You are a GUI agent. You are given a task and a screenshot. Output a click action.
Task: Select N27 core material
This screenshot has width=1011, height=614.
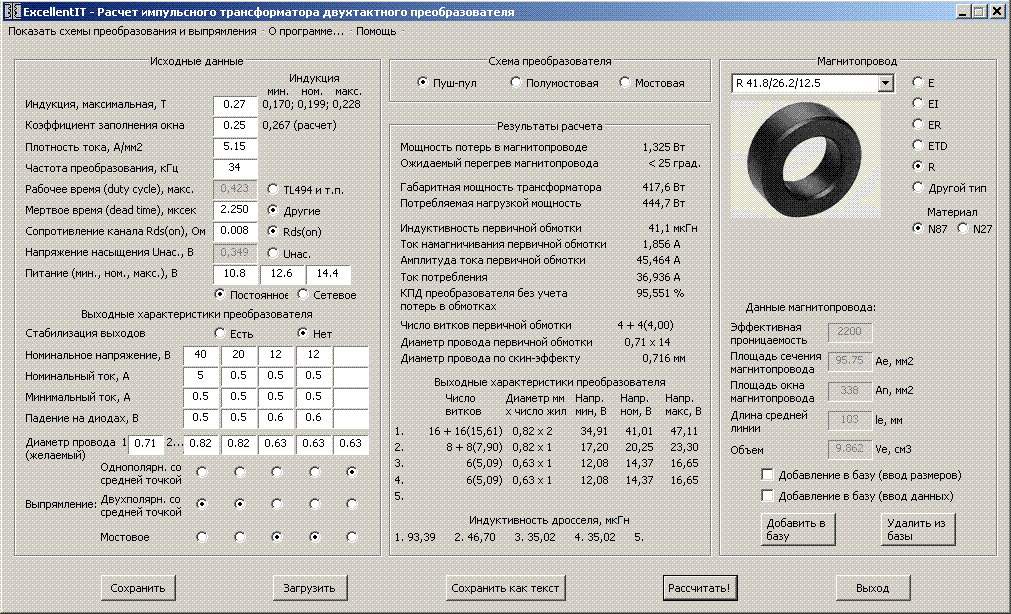click(964, 229)
